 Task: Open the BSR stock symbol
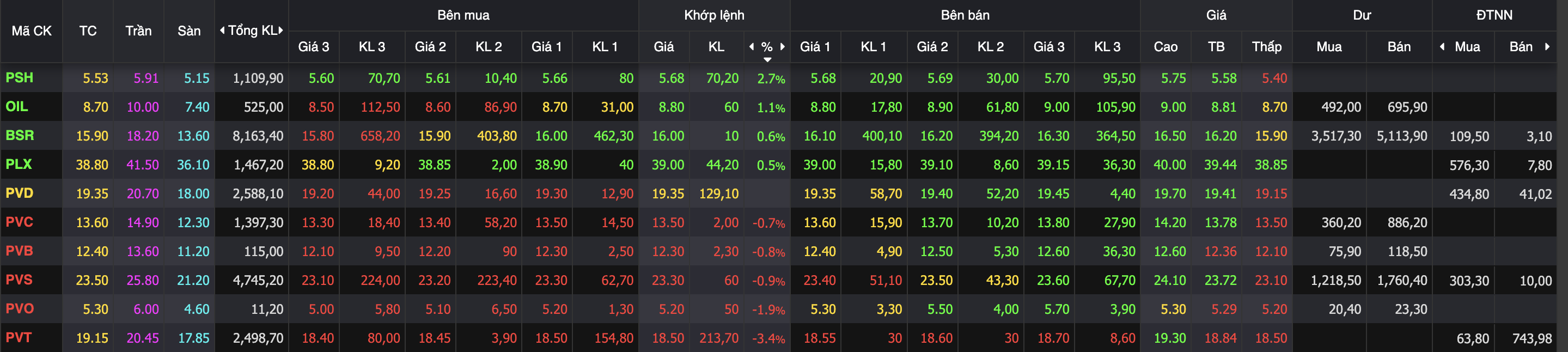click(20, 135)
